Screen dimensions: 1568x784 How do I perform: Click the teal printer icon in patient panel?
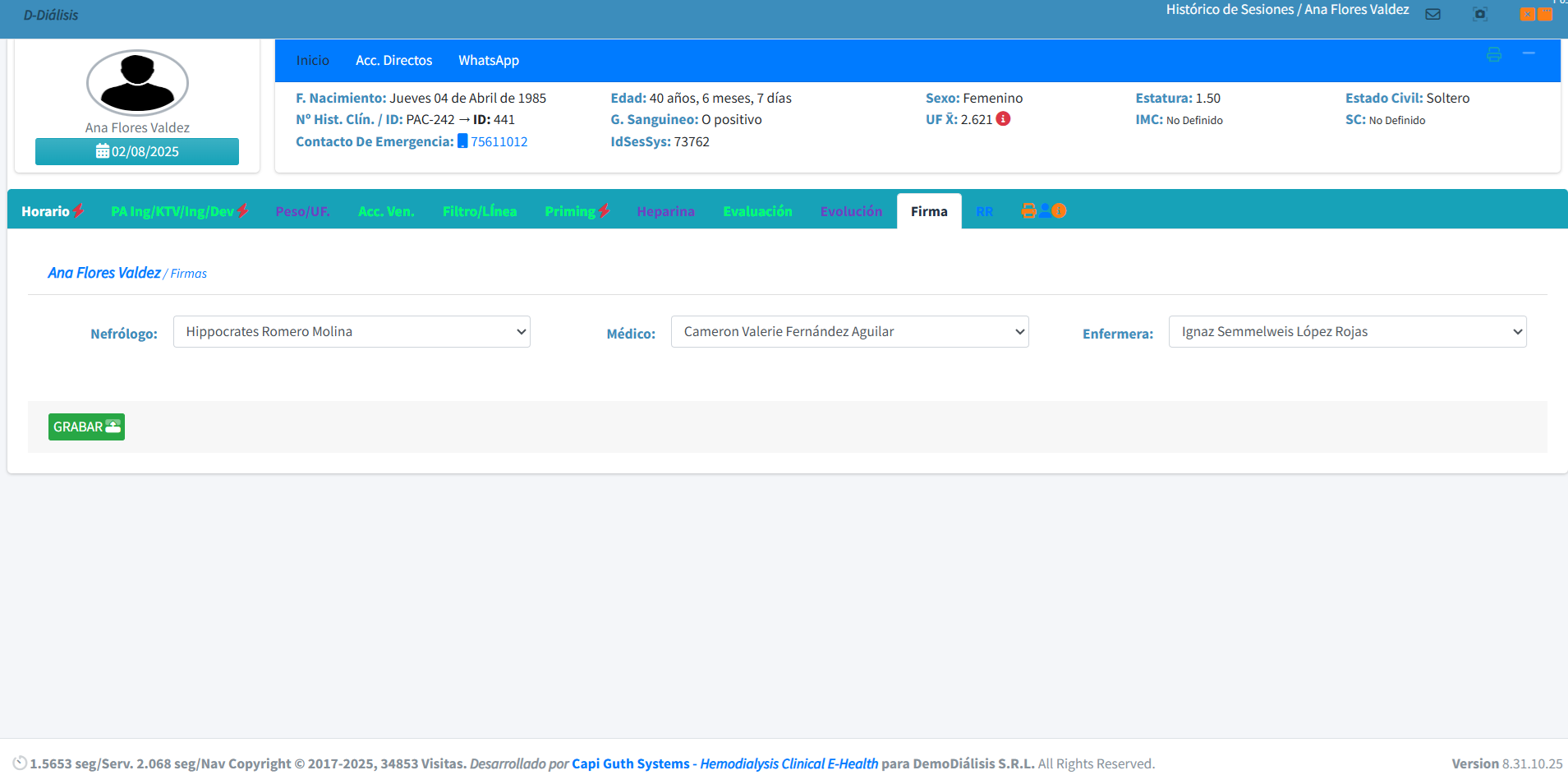click(1493, 54)
